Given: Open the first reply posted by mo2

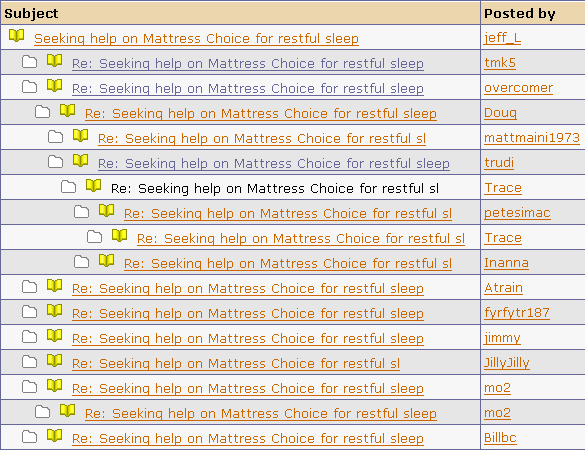Looking at the screenshot, I should click(248, 389).
